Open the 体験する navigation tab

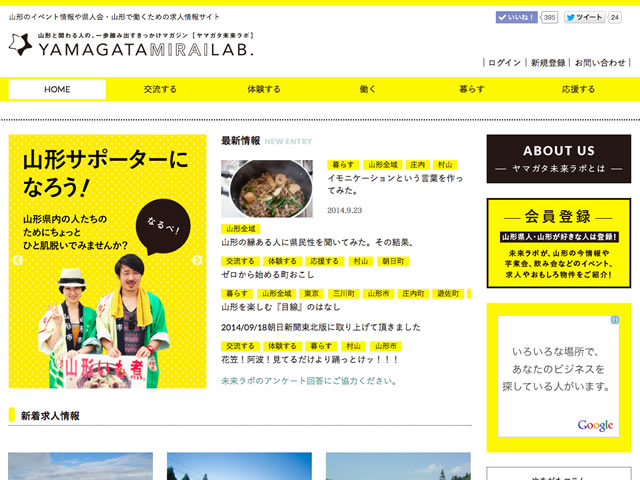coord(264,89)
